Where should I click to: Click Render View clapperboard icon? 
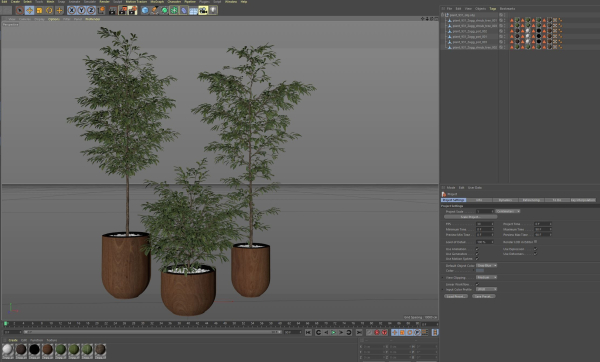coord(112,10)
